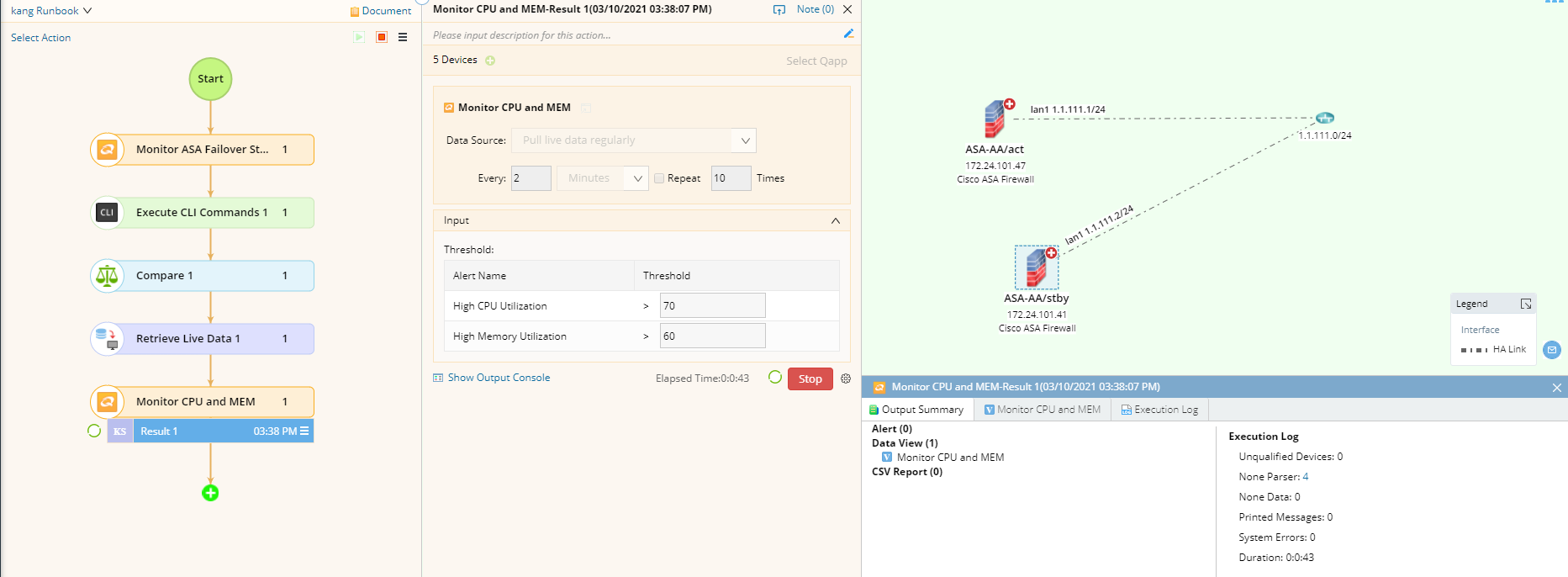Image resolution: width=1568 pixels, height=577 pixels.
Task: Click the Start node
Action: (x=210, y=79)
